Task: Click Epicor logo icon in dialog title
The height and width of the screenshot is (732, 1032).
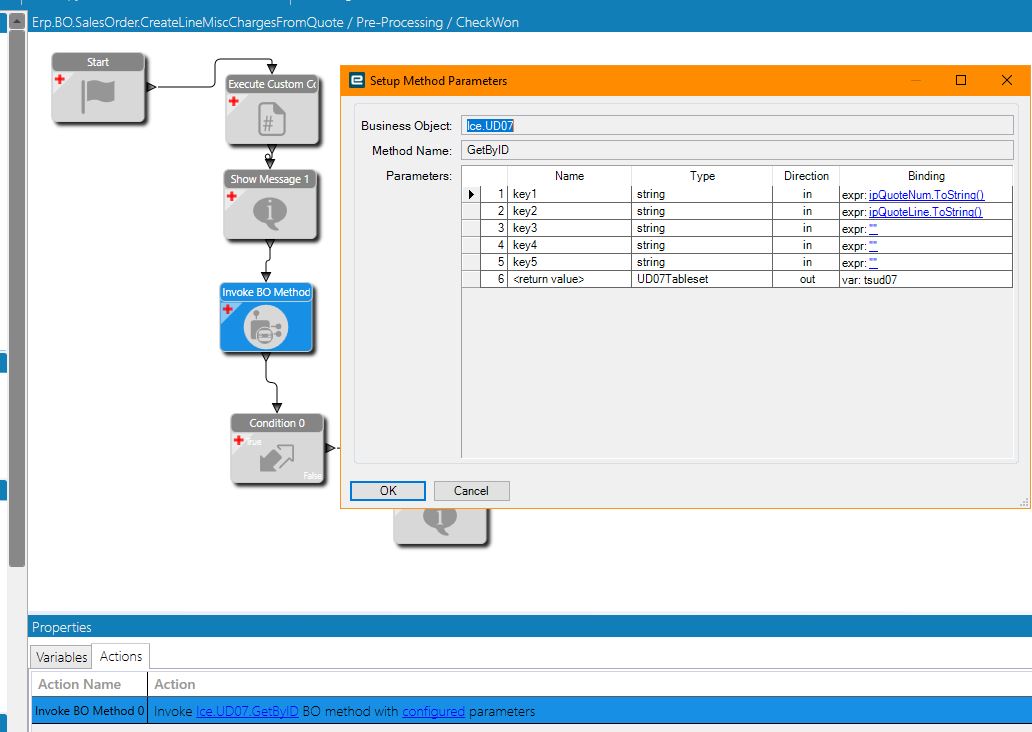Action: 357,80
